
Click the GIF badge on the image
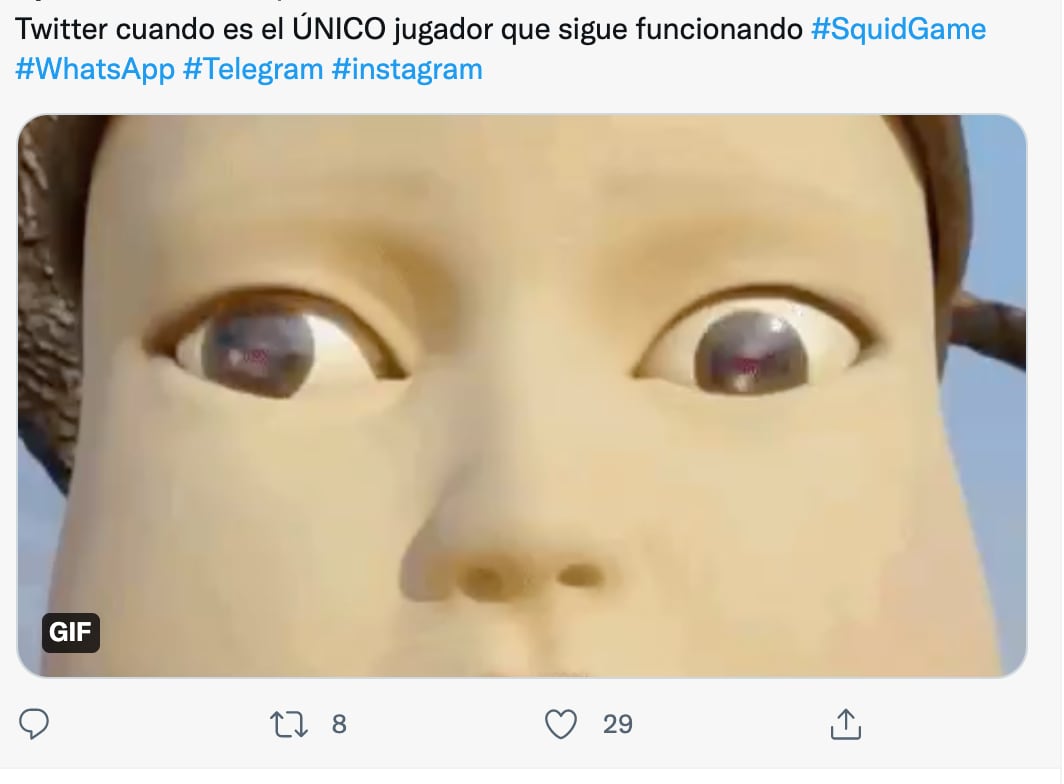(x=71, y=633)
